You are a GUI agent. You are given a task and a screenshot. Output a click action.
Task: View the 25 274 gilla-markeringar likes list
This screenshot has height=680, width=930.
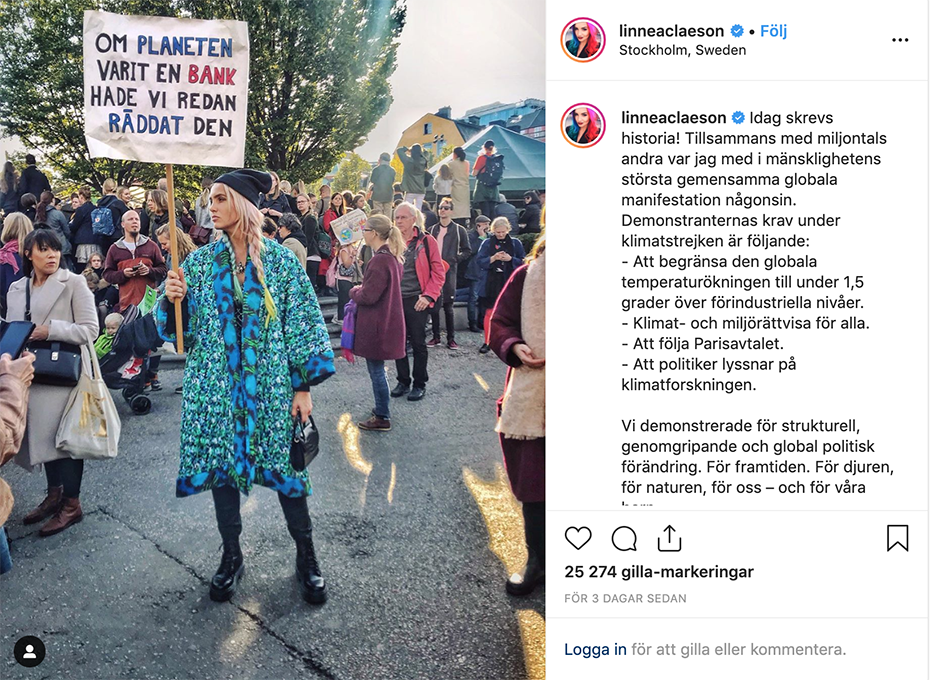pos(659,571)
